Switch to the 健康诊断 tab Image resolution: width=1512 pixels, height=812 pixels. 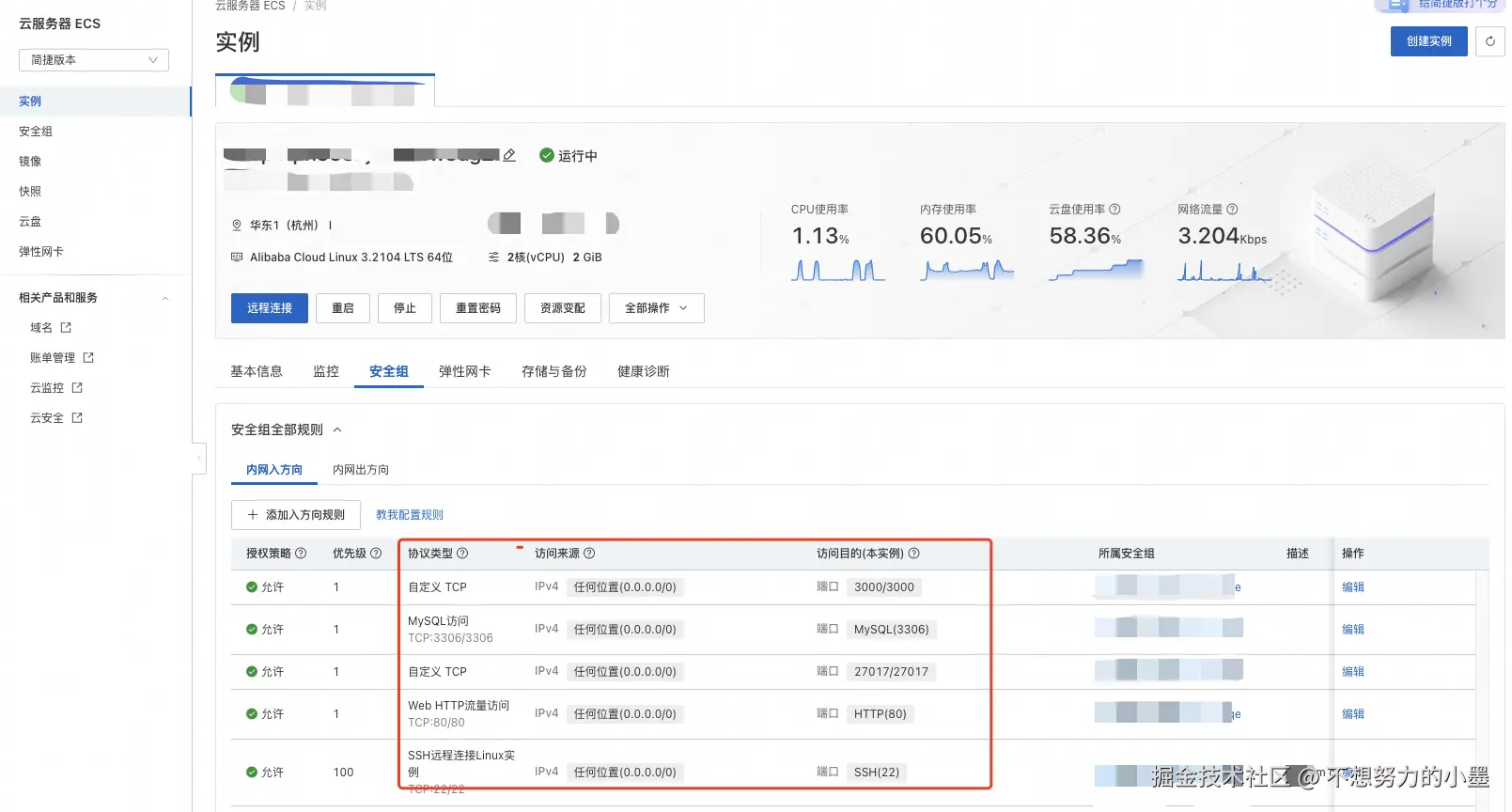coord(644,371)
